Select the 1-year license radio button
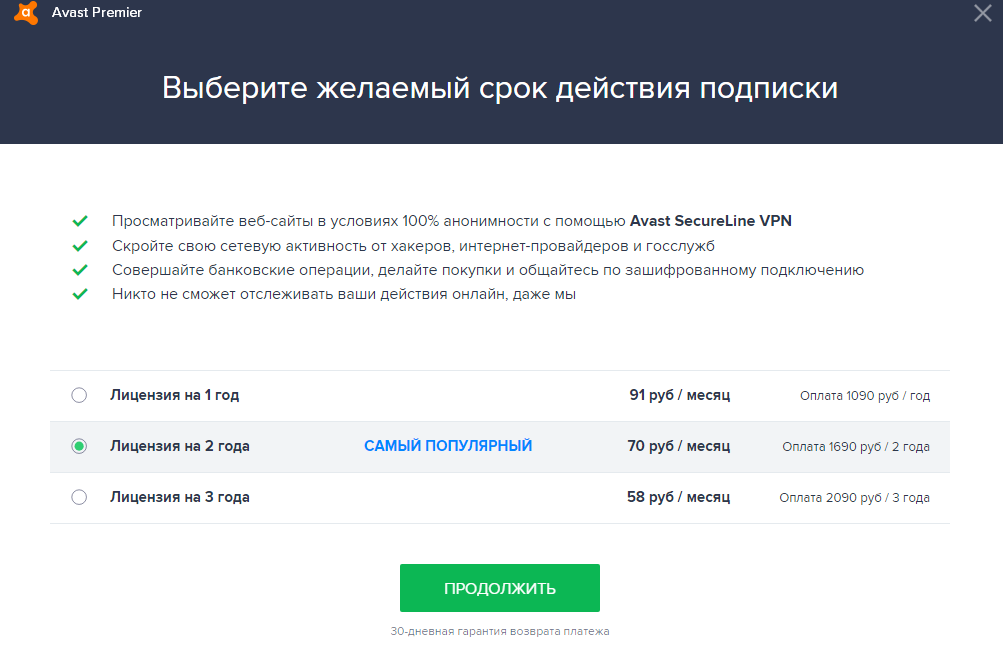Viewport: 1003px width, 657px height. (79, 395)
